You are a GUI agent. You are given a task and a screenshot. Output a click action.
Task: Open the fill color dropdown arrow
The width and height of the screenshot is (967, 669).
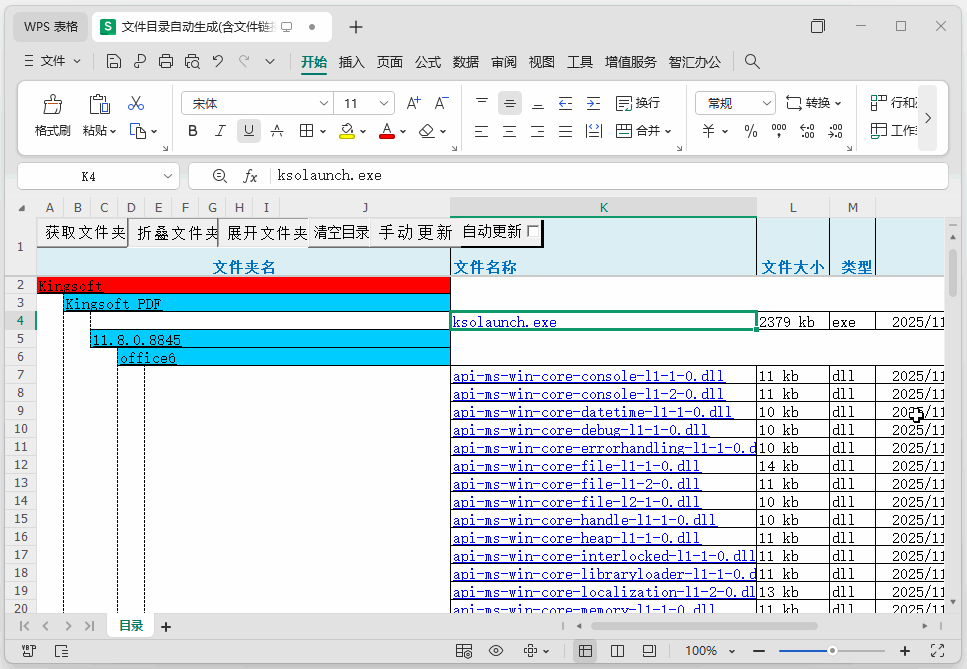(363, 131)
